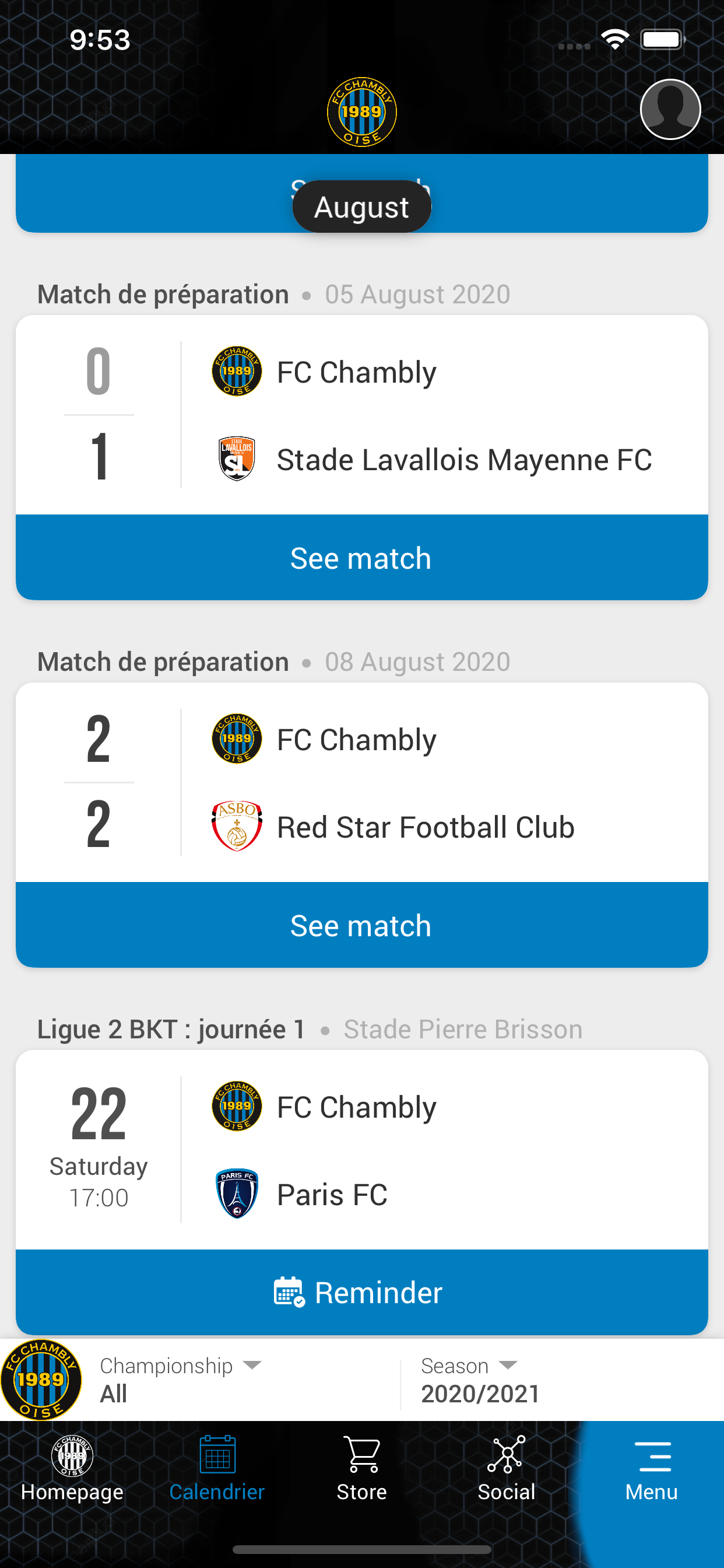Open the user profile avatar icon
The height and width of the screenshot is (1568, 724).
[x=670, y=110]
